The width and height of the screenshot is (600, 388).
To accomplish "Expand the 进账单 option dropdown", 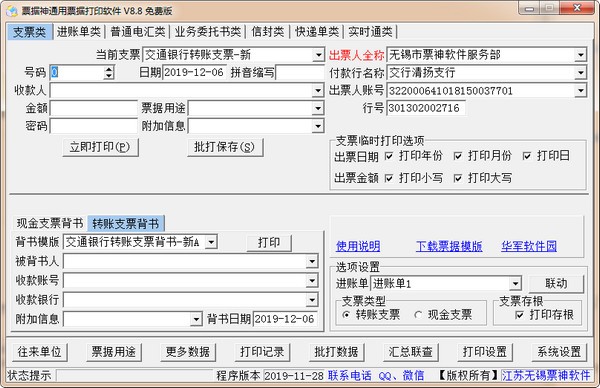I will [x=515, y=284].
